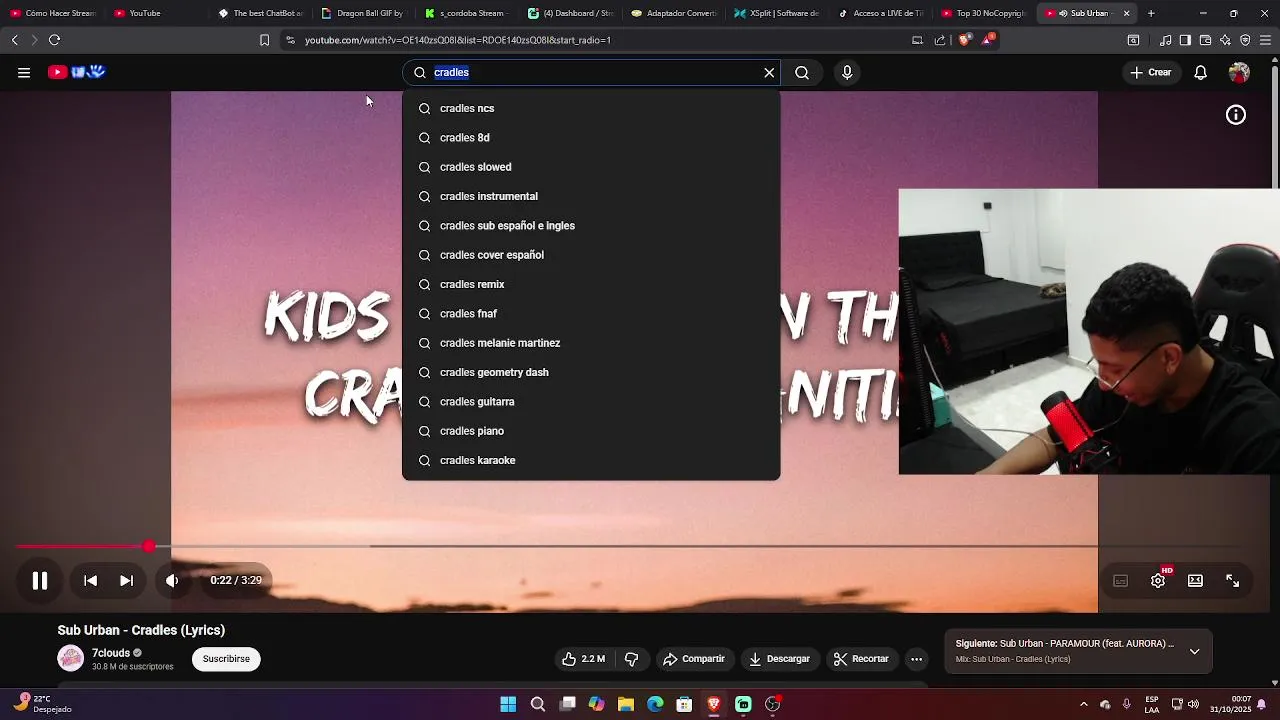Click the Recortar clip button

(861, 659)
